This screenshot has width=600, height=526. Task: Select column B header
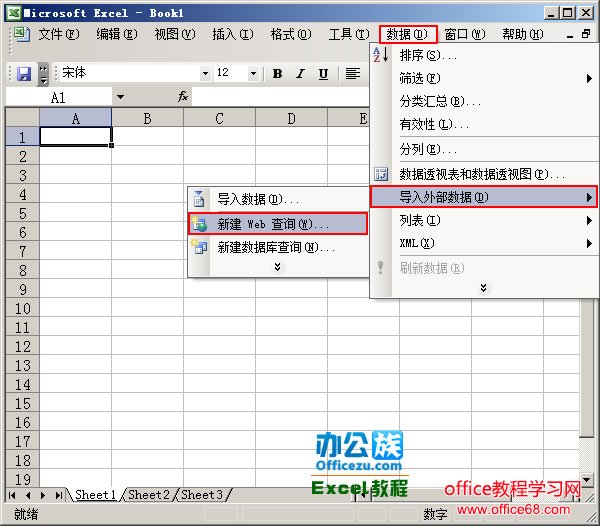pyautogui.click(x=147, y=118)
